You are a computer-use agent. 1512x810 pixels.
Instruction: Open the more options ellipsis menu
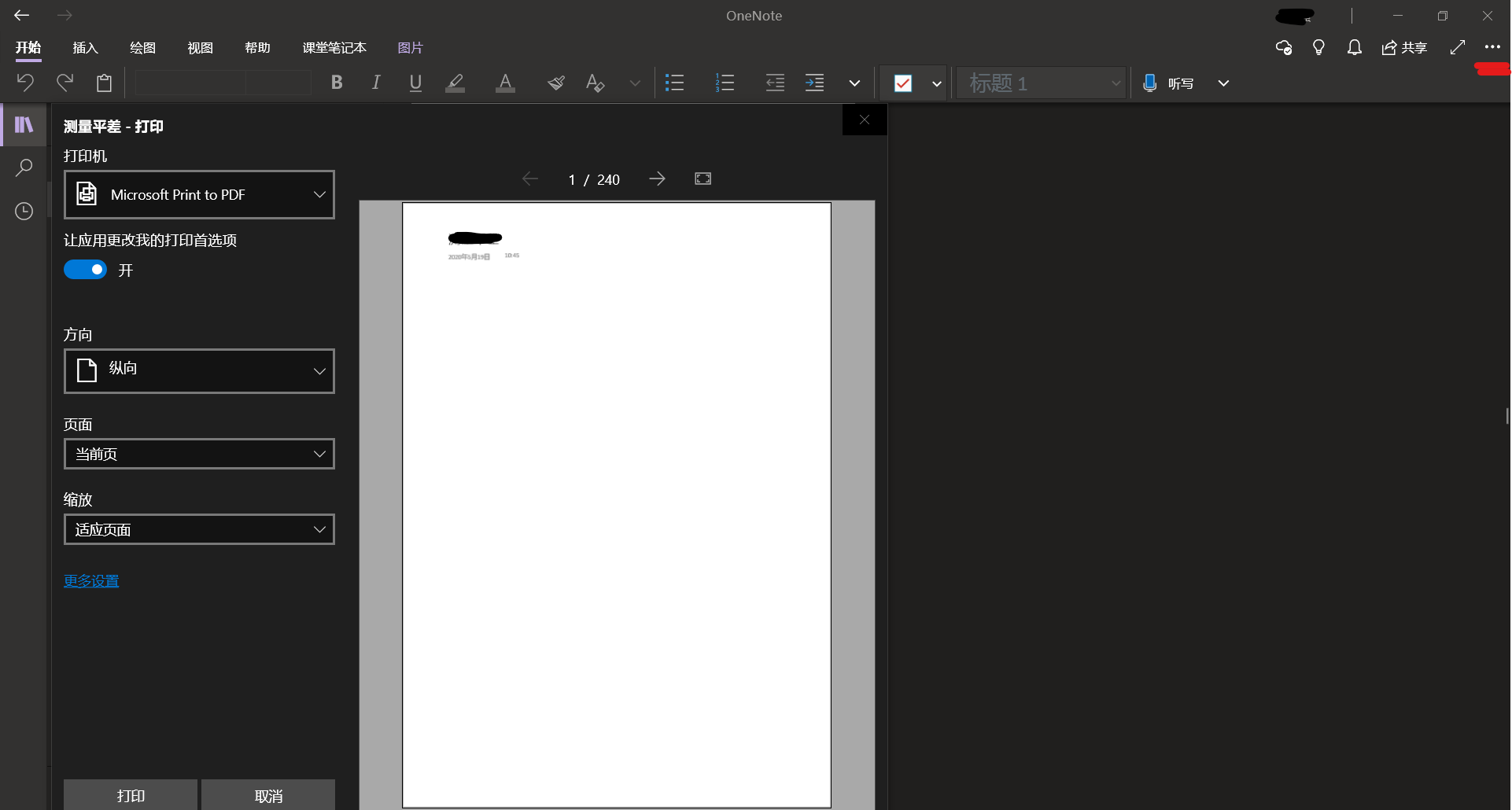(1492, 47)
